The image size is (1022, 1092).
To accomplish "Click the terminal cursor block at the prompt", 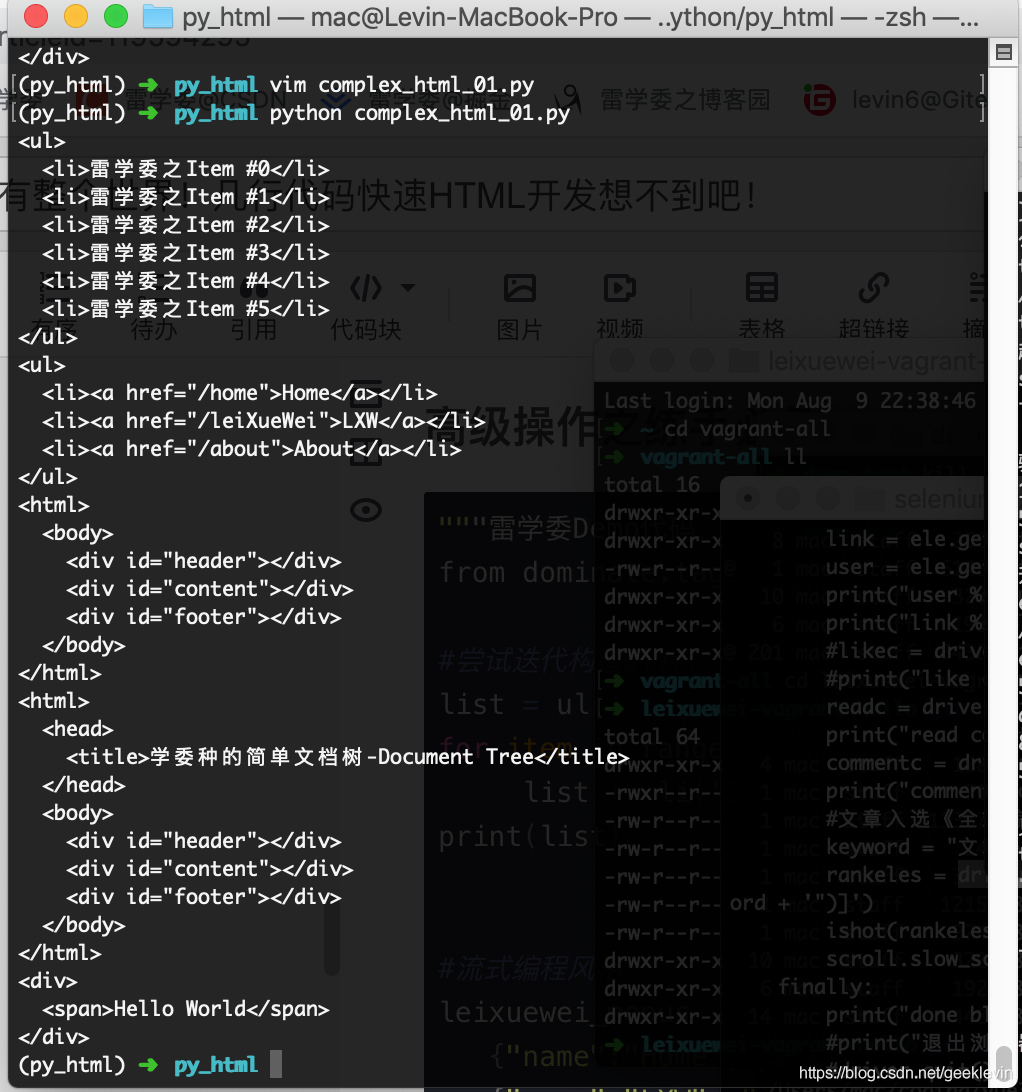I will tap(276, 1065).
